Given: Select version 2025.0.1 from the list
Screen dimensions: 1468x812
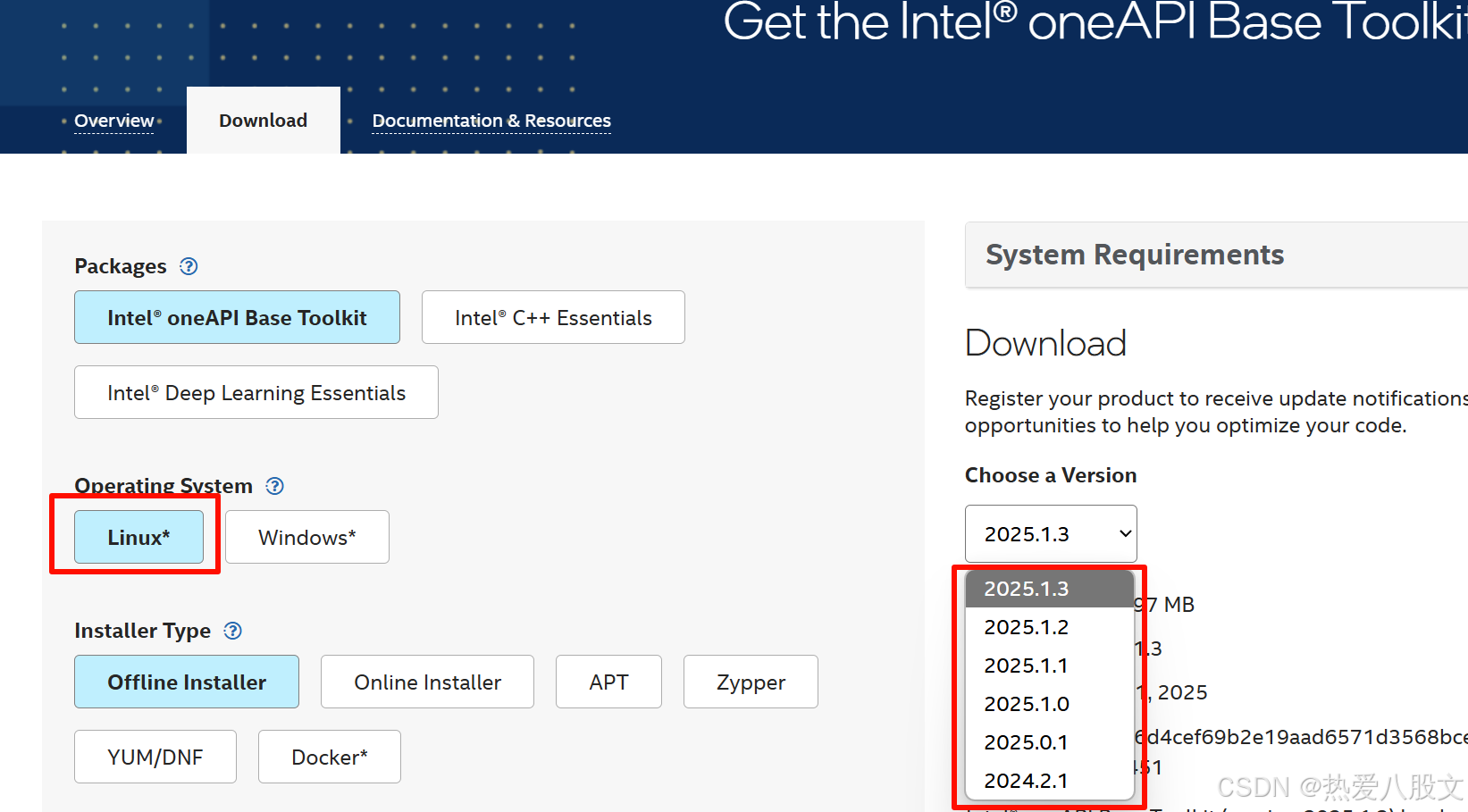Looking at the screenshot, I should coord(1026,741).
